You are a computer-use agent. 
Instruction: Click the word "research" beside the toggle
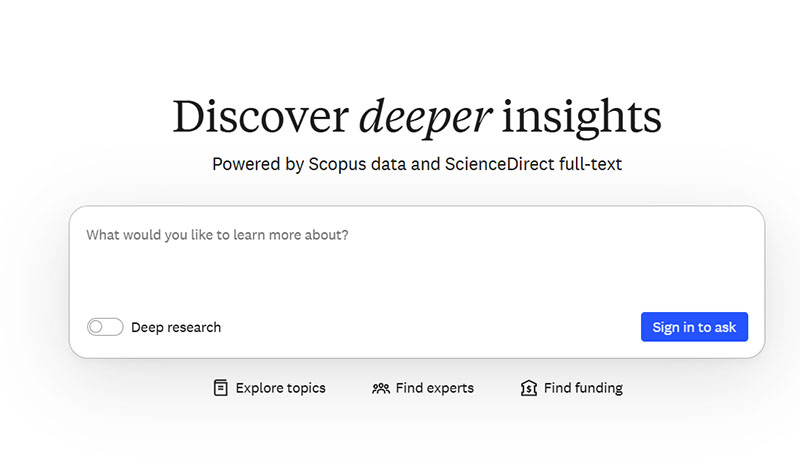(x=195, y=327)
